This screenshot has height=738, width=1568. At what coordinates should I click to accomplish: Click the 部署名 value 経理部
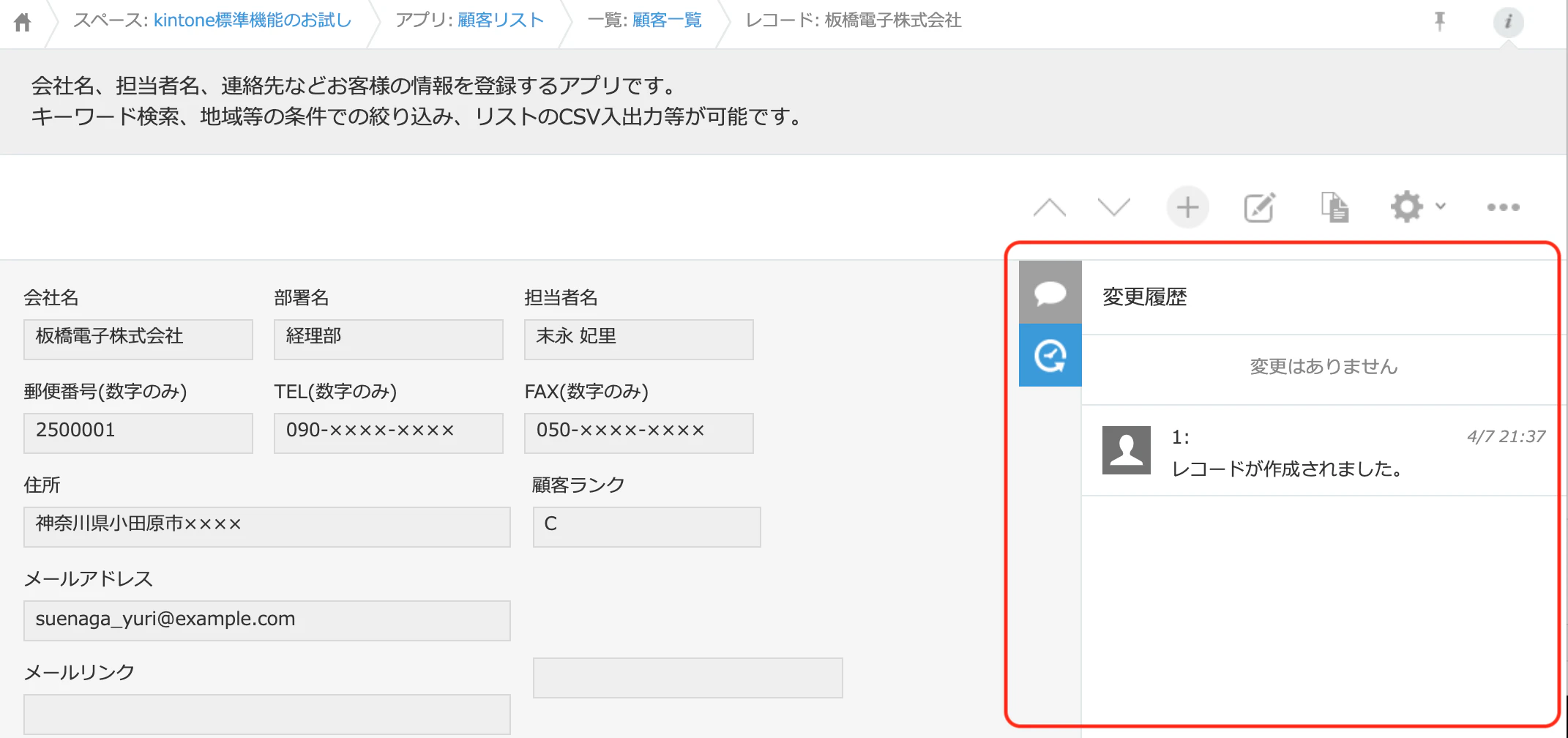click(x=389, y=340)
